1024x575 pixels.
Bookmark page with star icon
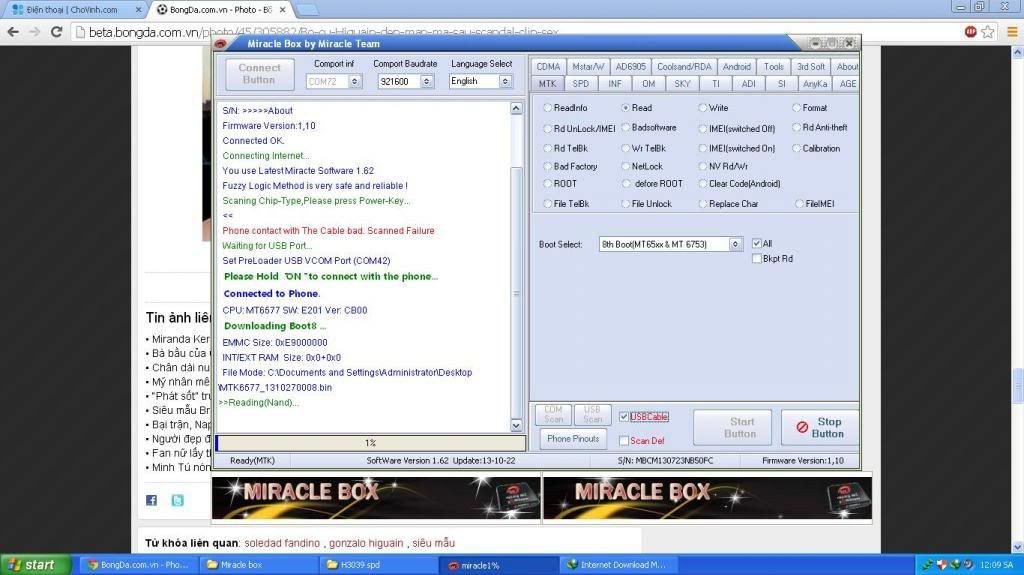989,31
